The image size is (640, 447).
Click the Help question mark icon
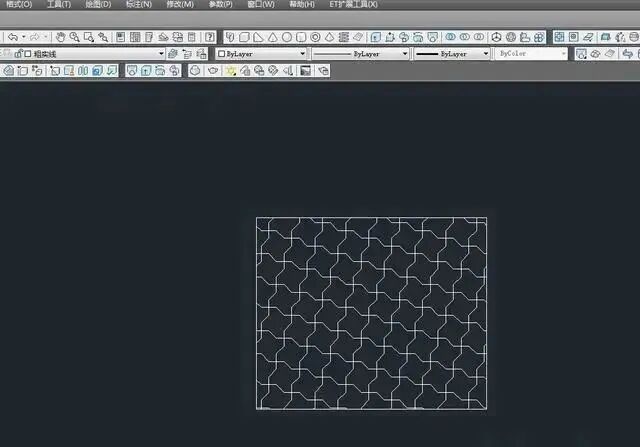(x=210, y=37)
